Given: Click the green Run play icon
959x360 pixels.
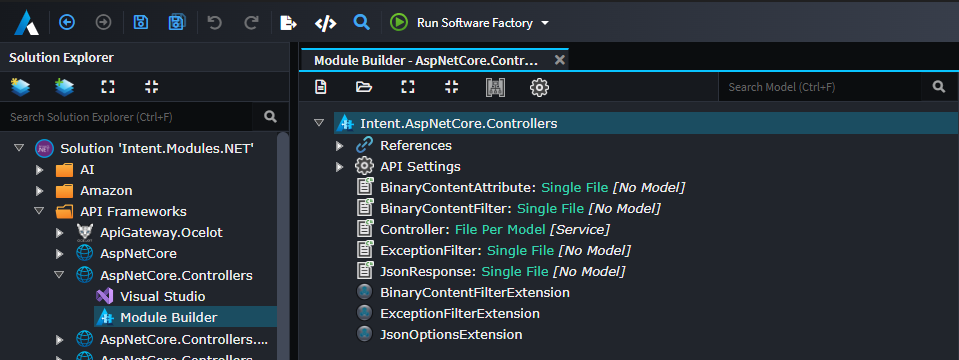Looking at the screenshot, I should click(399, 23).
